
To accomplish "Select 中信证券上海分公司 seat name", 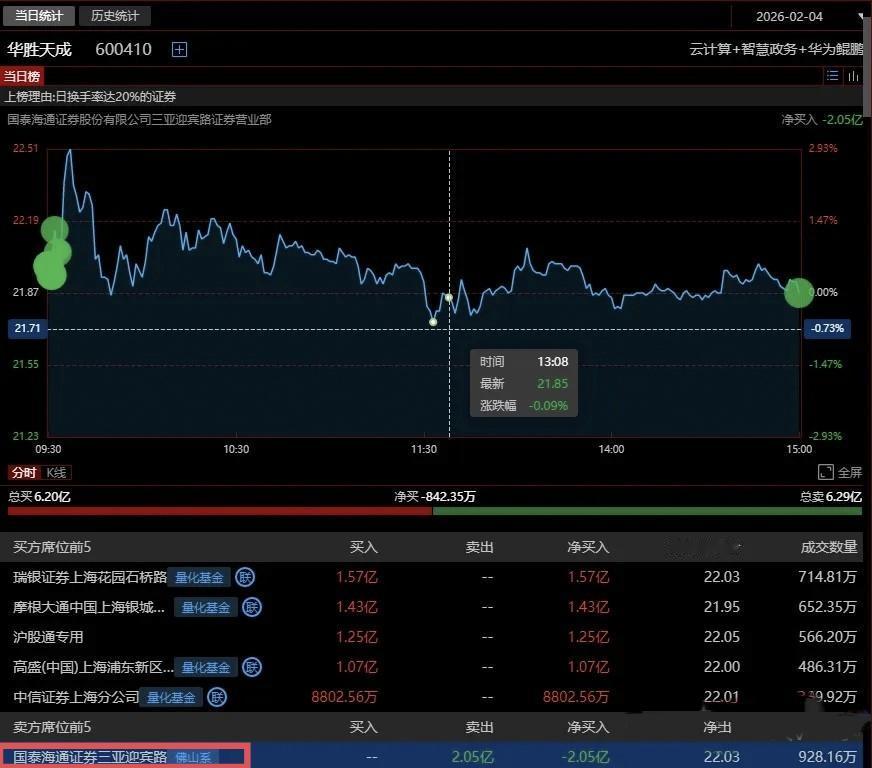I will [x=75, y=697].
